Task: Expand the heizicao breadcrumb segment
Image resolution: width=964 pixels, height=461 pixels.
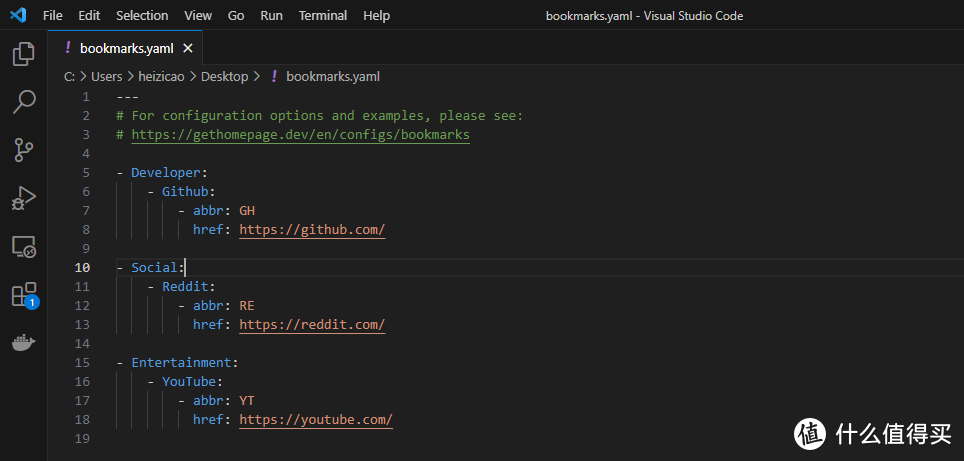Action: click(162, 76)
